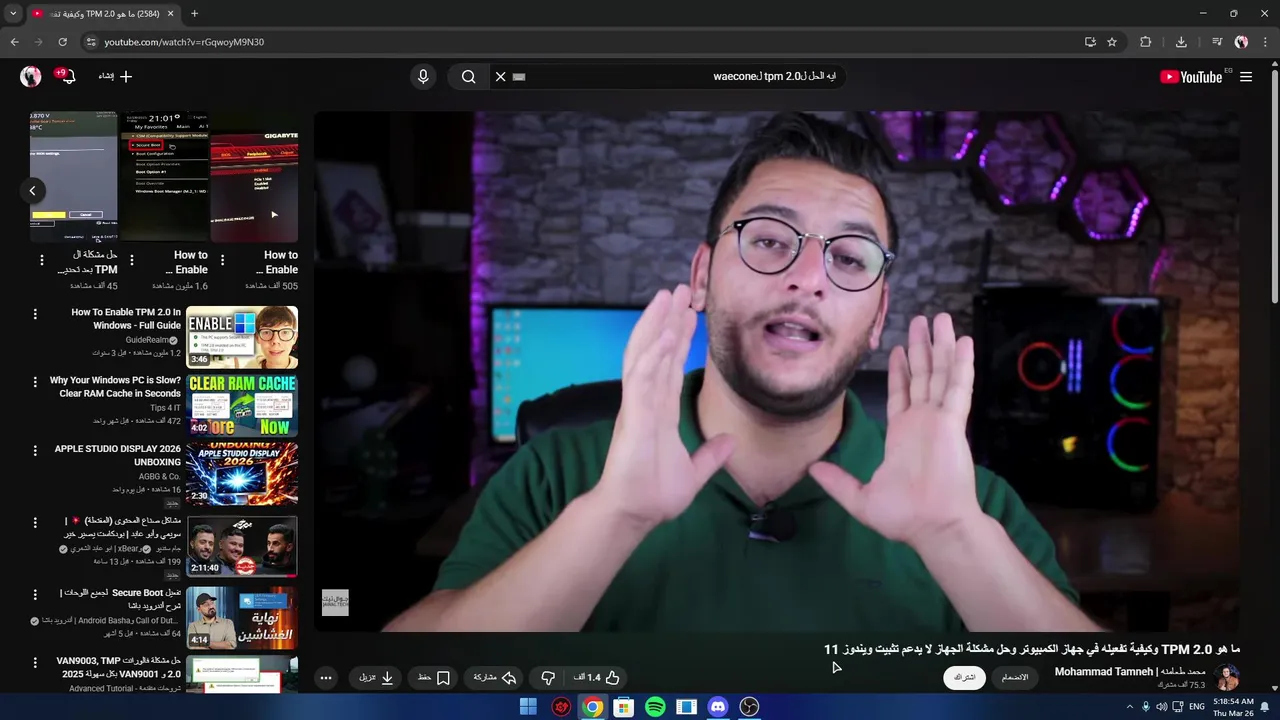1280x720 pixels.
Task: Switch ENG input language indicator
Action: [1196, 707]
